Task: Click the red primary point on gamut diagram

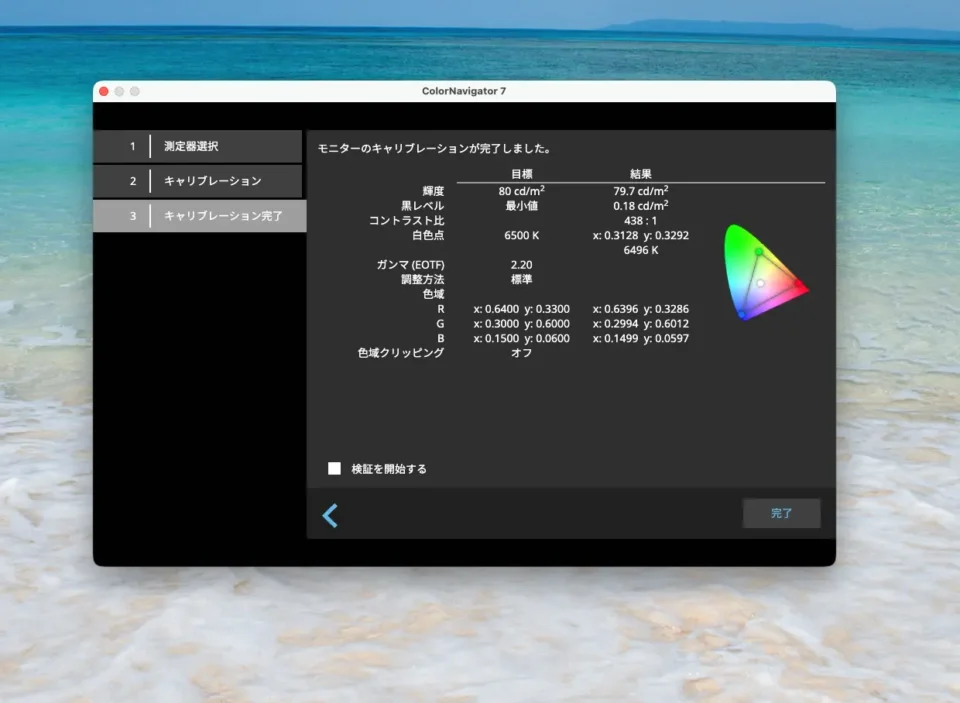Action: point(797,288)
